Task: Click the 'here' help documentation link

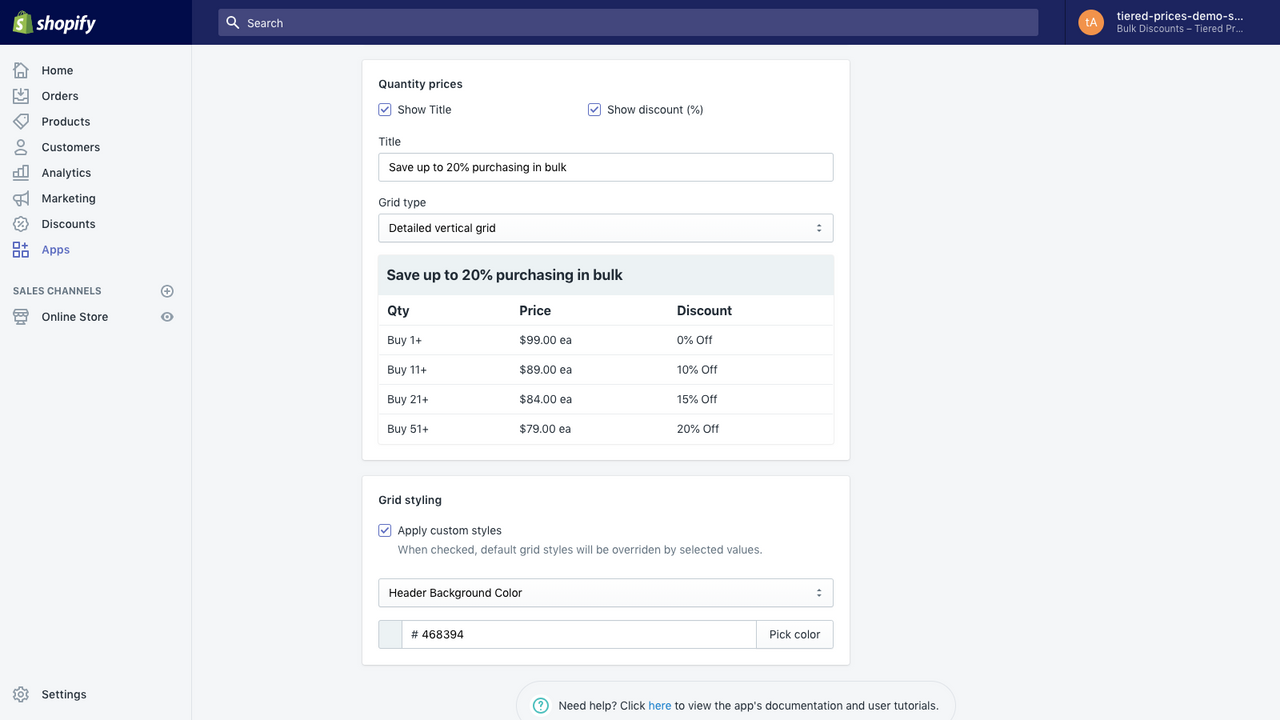Action: [x=659, y=705]
